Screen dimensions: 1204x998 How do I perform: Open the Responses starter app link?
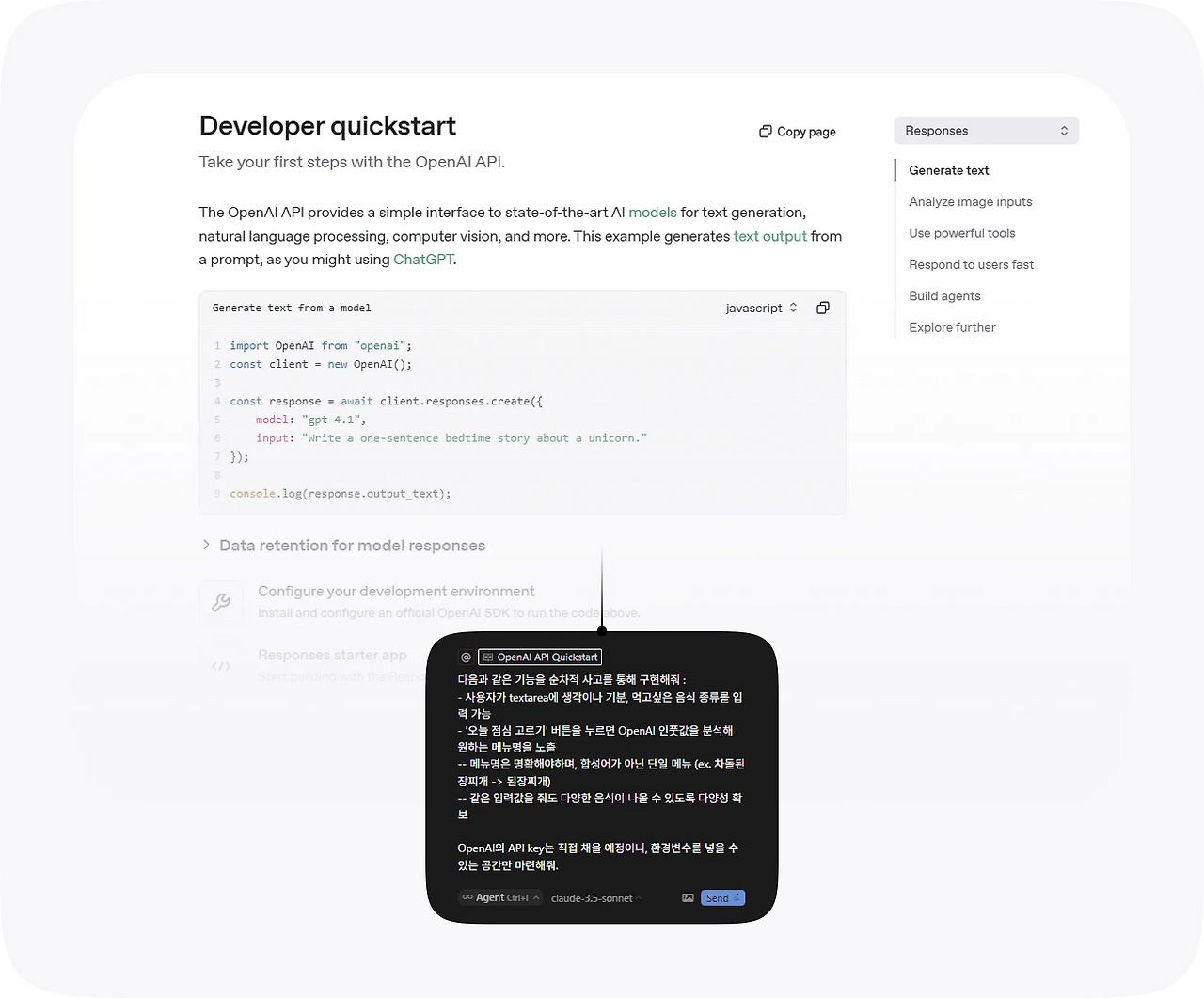tap(332, 656)
